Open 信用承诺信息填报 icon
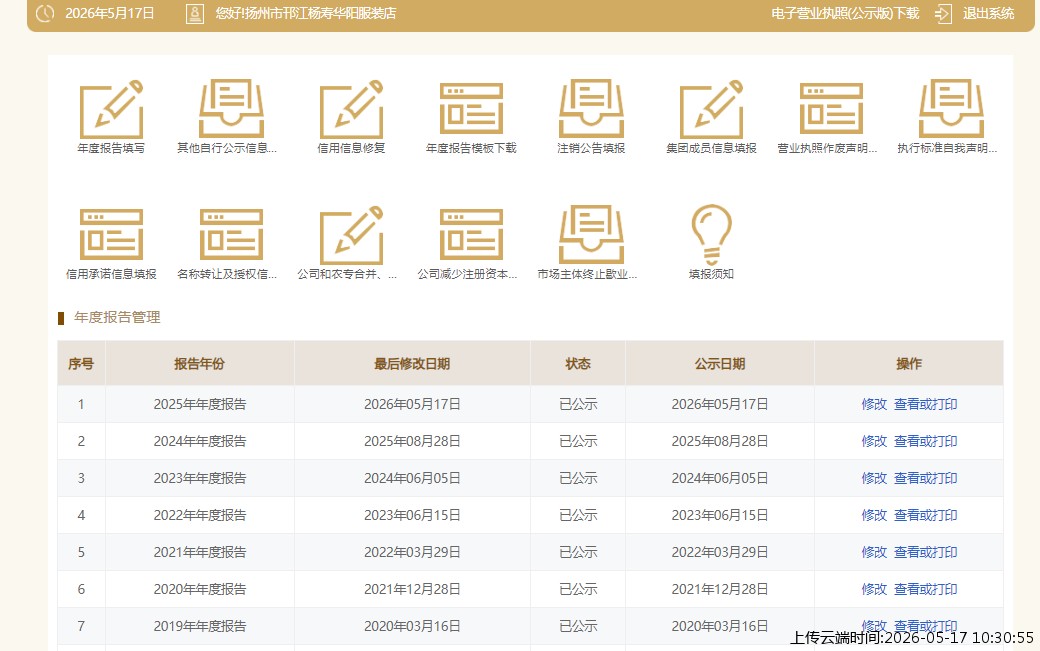1040x651 pixels. tap(111, 235)
